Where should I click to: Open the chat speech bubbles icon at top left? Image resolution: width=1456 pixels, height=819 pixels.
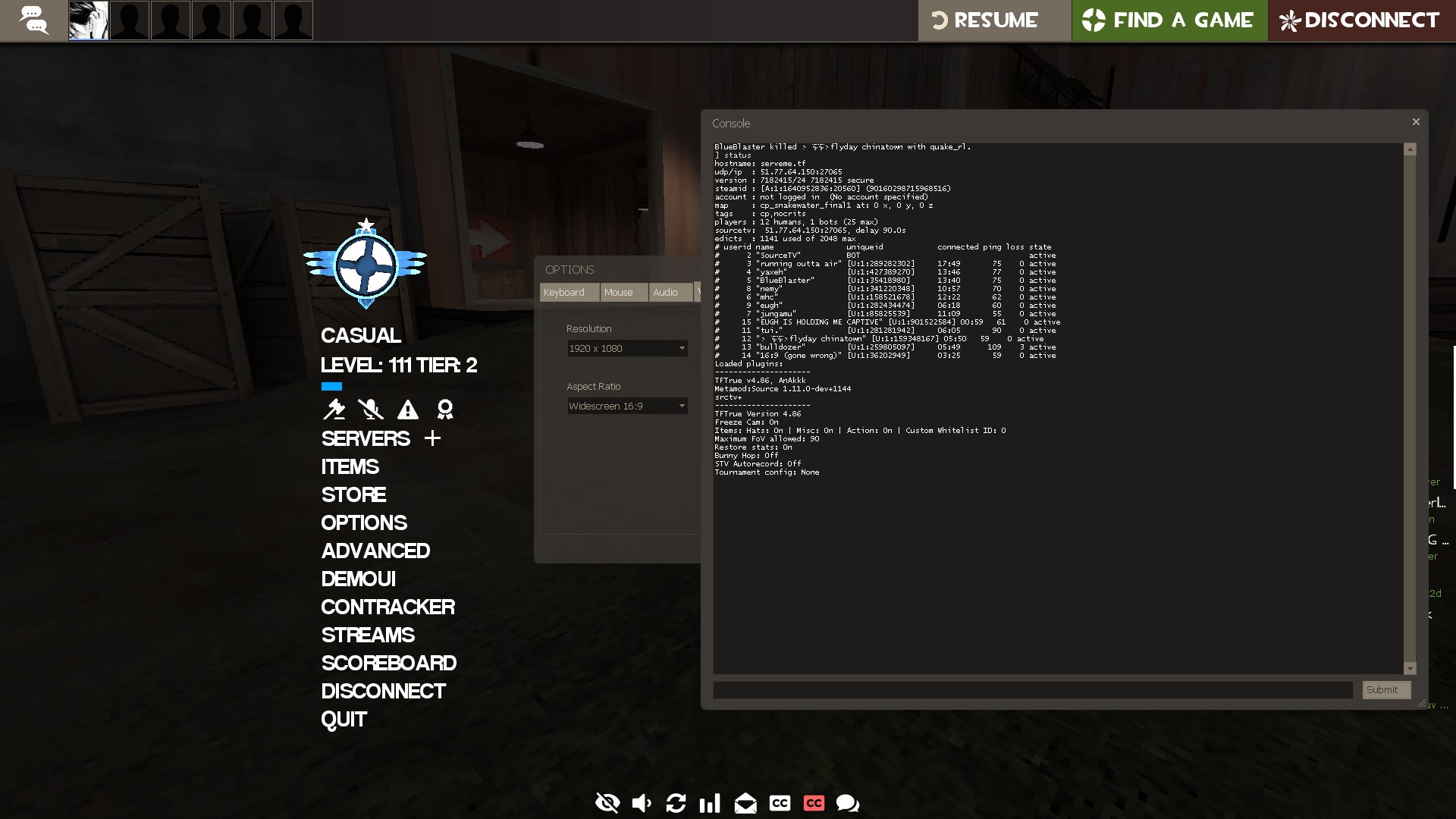tap(33, 20)
